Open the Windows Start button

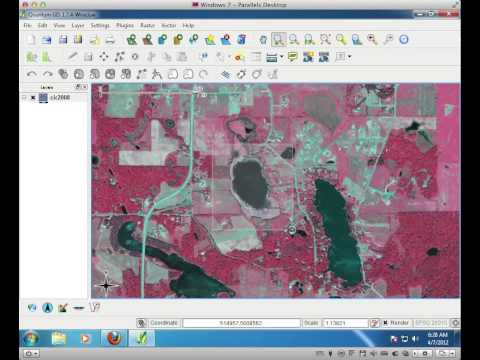31,338
